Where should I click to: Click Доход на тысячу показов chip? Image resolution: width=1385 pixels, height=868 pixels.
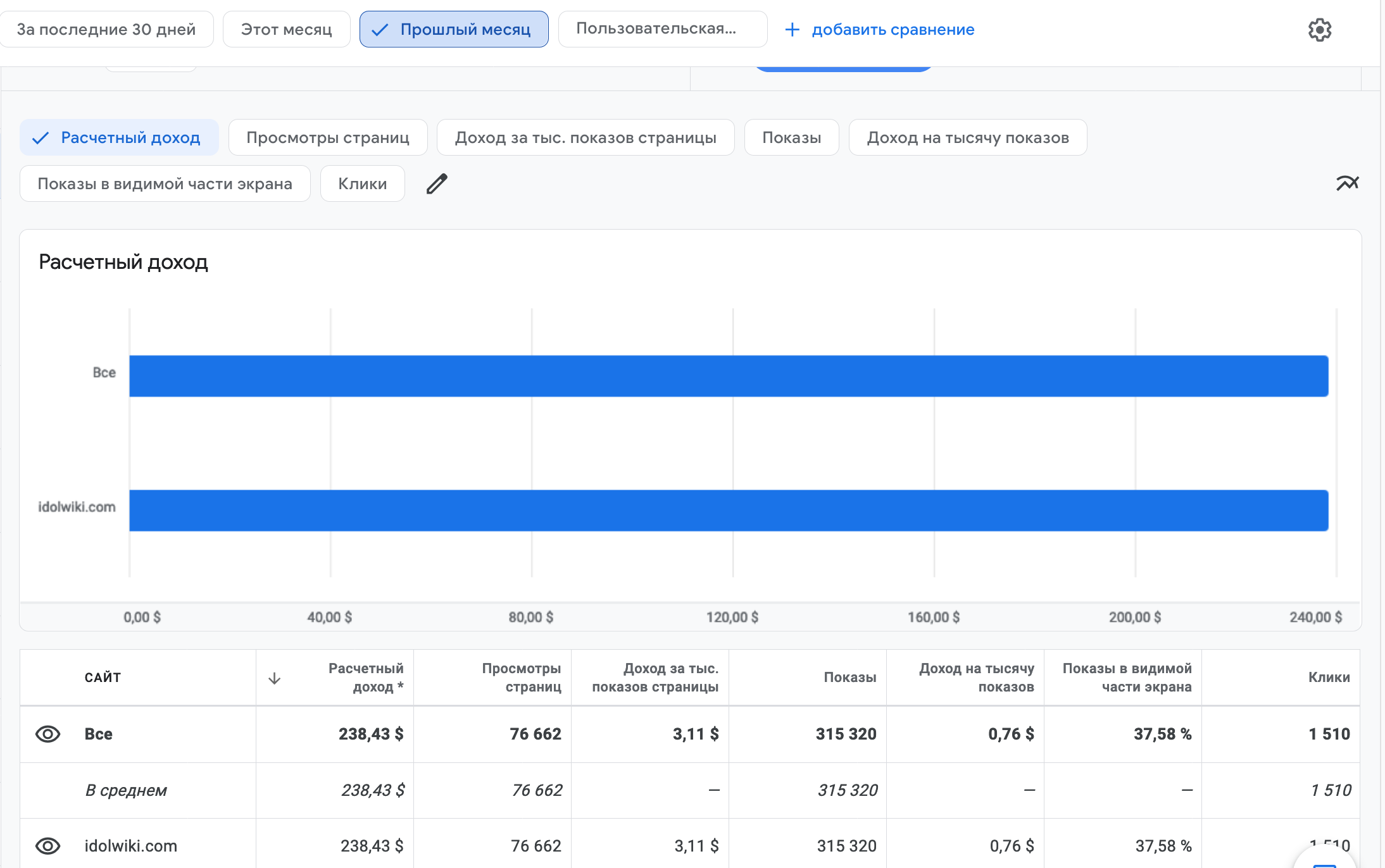pyautogui.click(x=967, y=138)
